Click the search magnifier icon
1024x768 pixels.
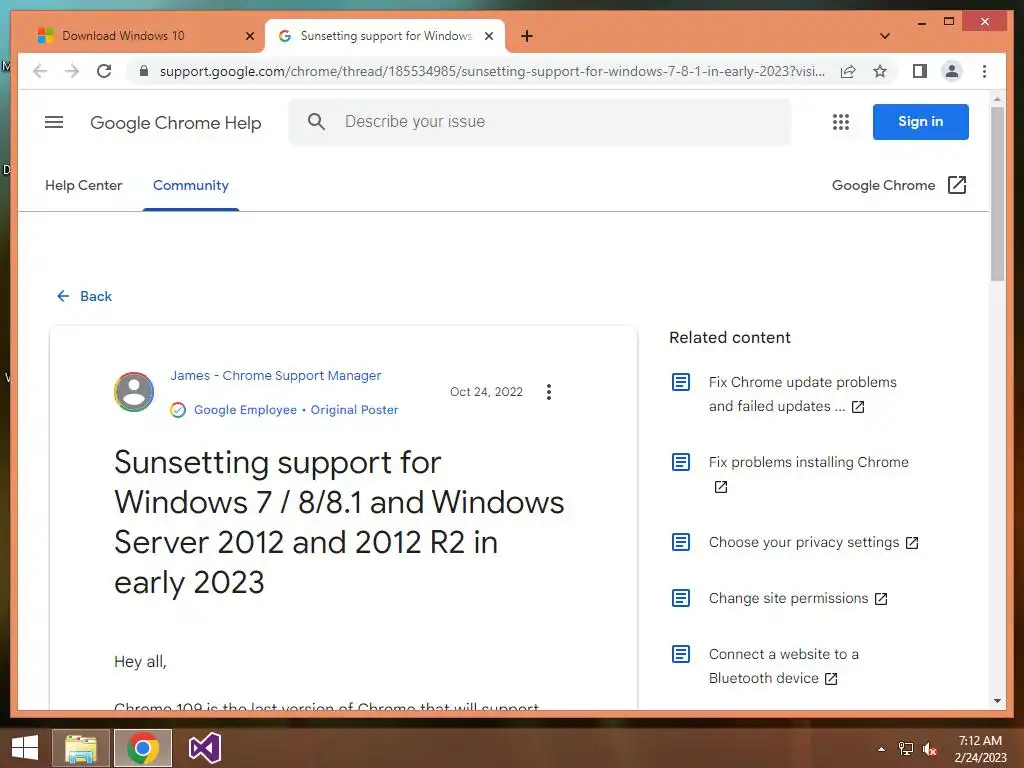coord(316,121)
